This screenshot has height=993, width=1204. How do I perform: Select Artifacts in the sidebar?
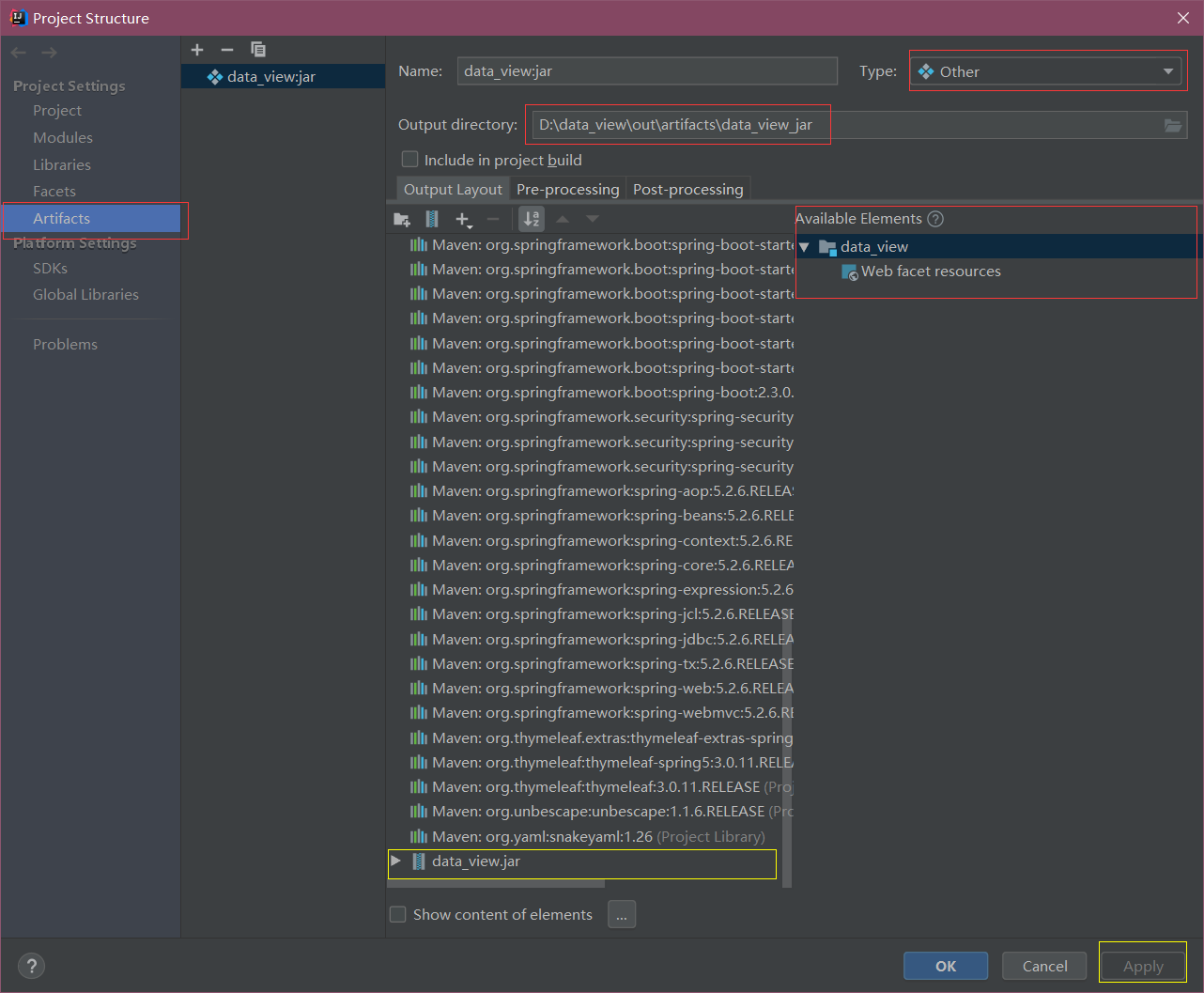click(91, 219)
